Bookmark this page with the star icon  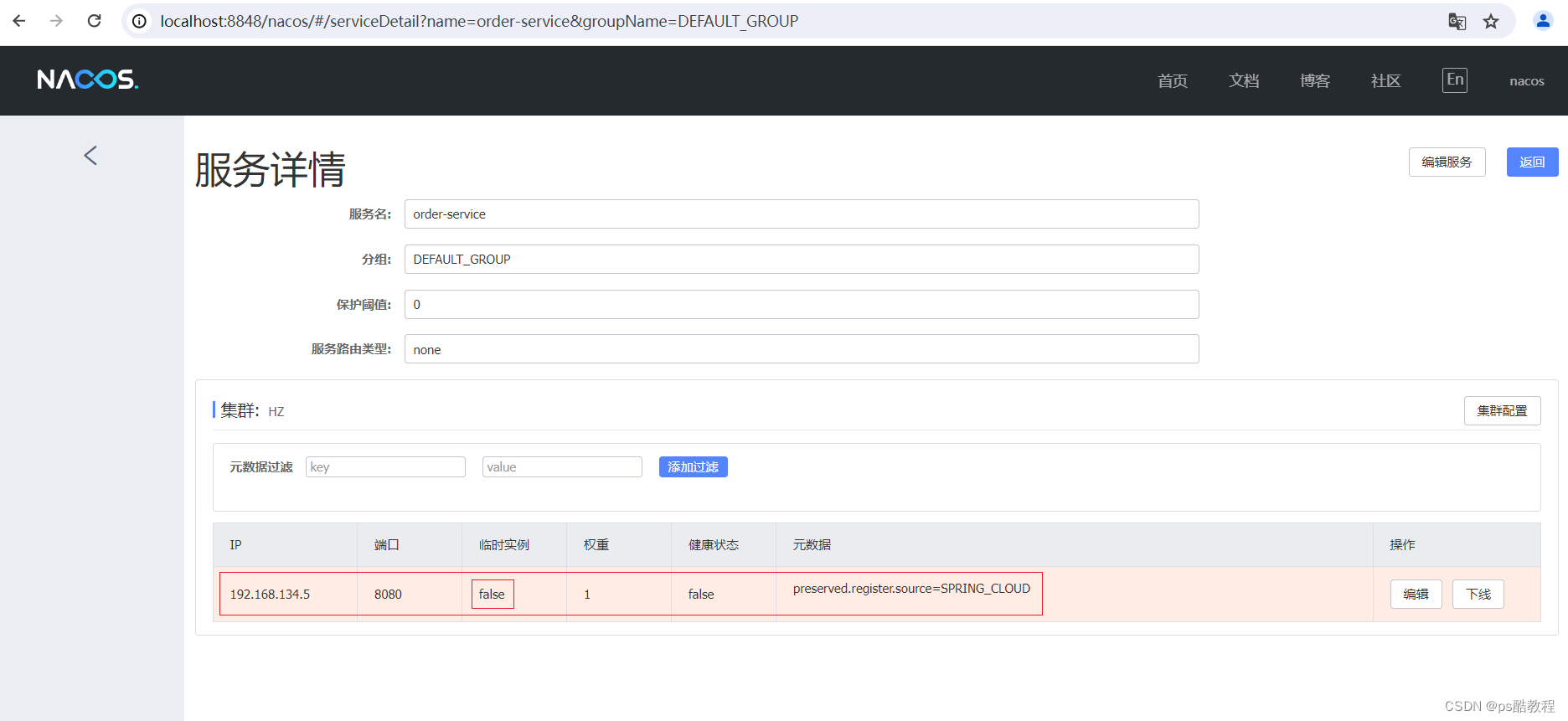pyautogui.click(x=1491, y=22)
